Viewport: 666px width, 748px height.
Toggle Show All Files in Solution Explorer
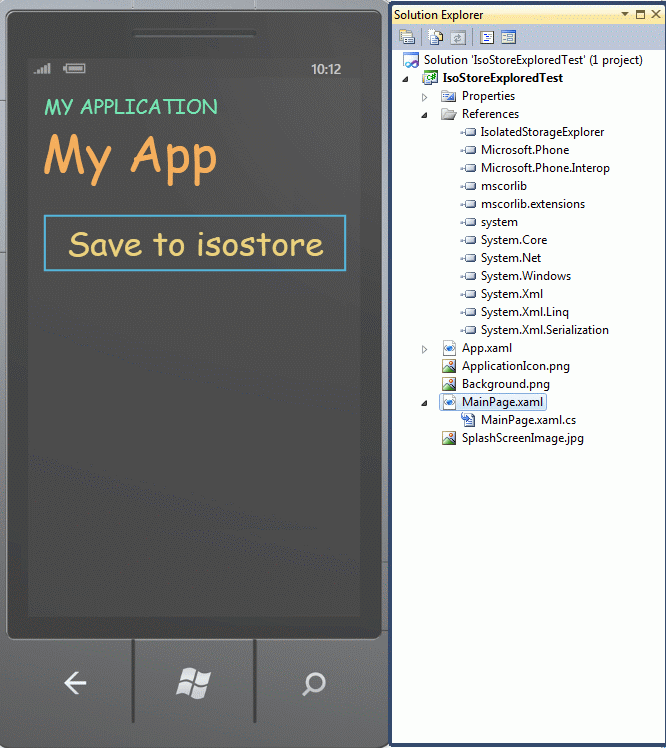[435, 37]
